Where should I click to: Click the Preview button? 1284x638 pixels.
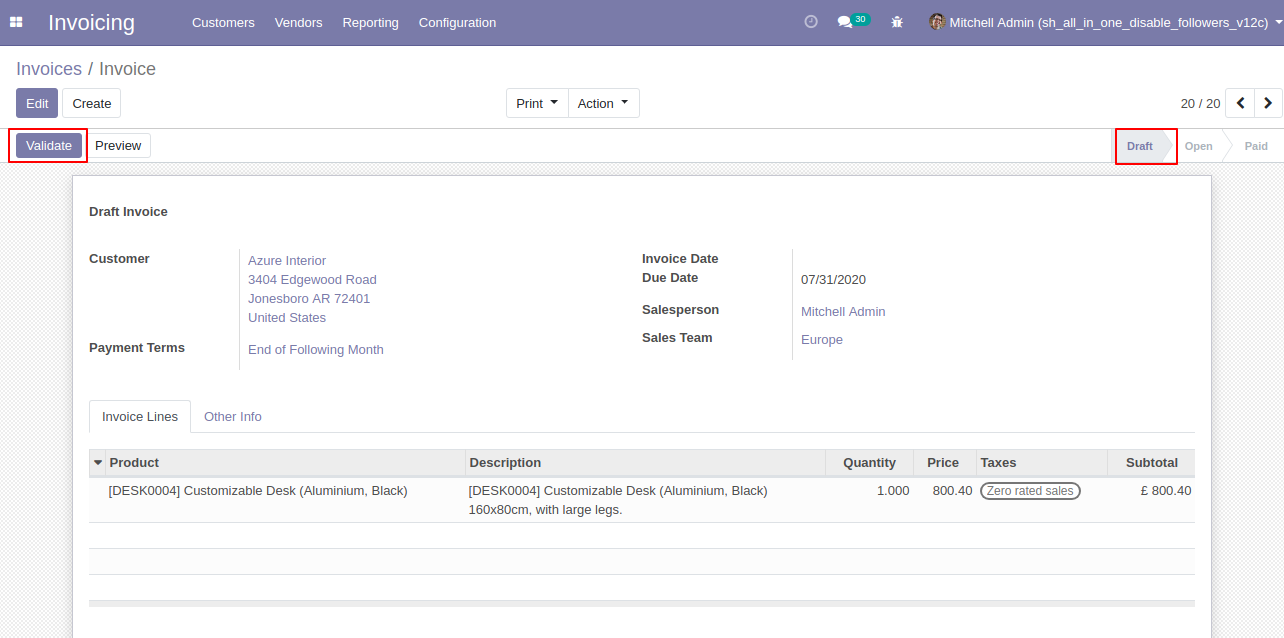118,145
